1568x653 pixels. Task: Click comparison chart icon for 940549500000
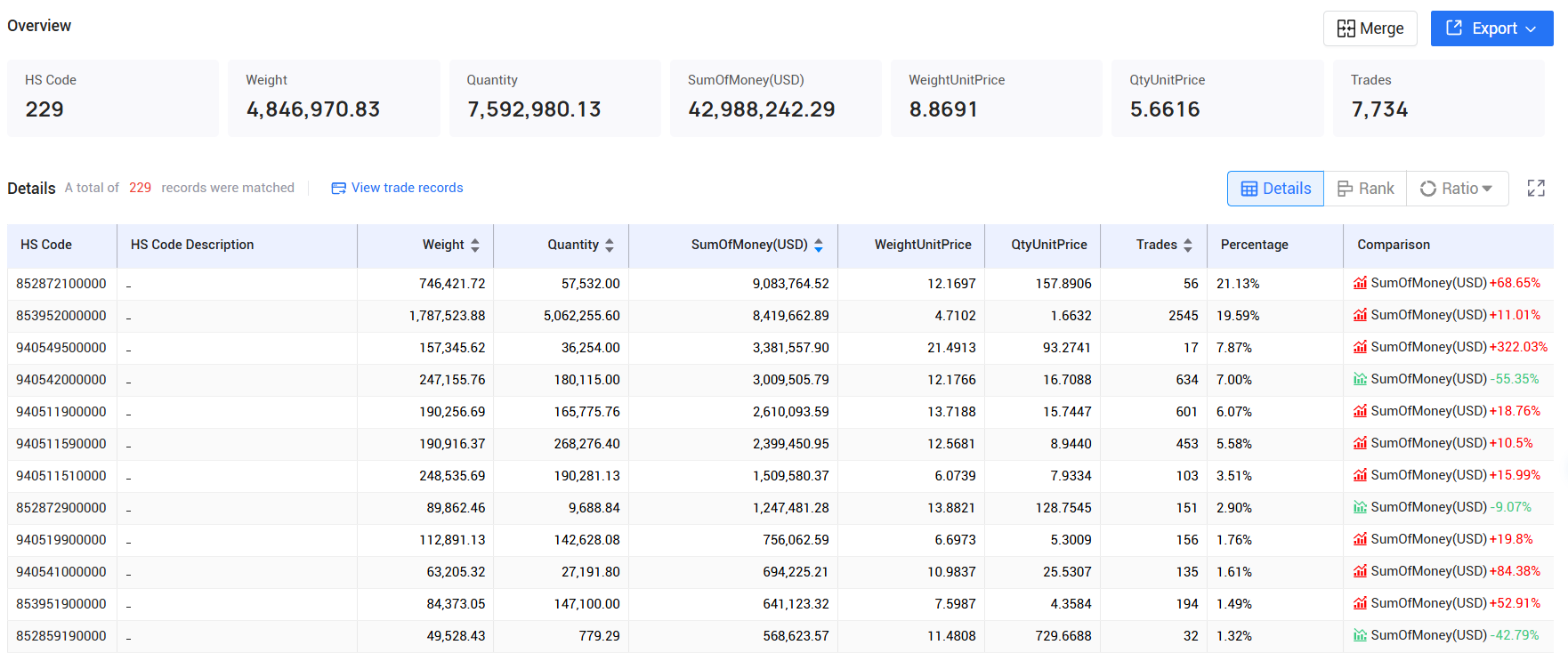[1360, 347]
